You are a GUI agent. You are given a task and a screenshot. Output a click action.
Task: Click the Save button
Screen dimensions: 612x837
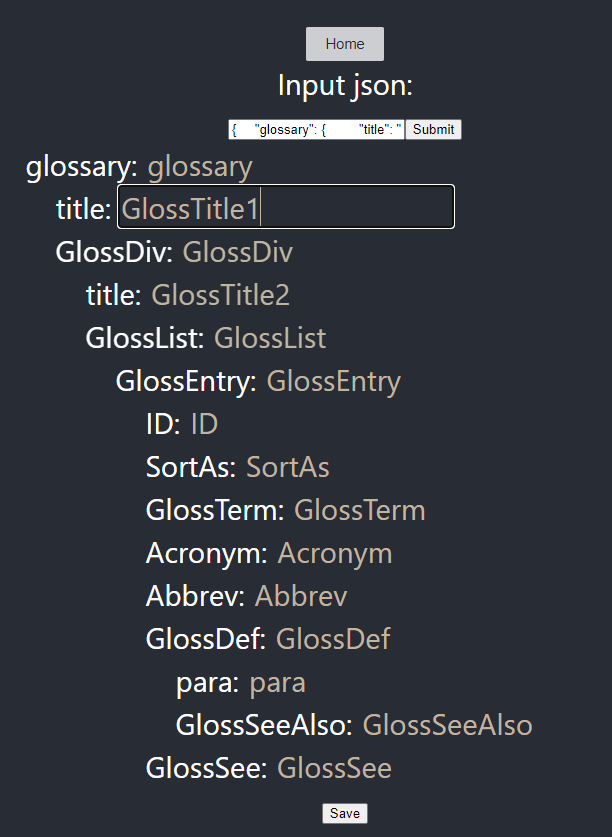click(x=344, y=813)
